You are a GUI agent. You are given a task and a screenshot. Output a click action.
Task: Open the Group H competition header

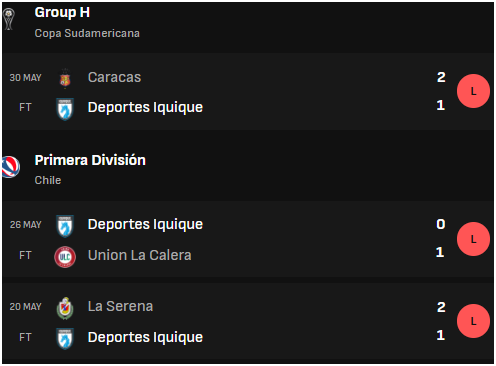click(62, 12)
